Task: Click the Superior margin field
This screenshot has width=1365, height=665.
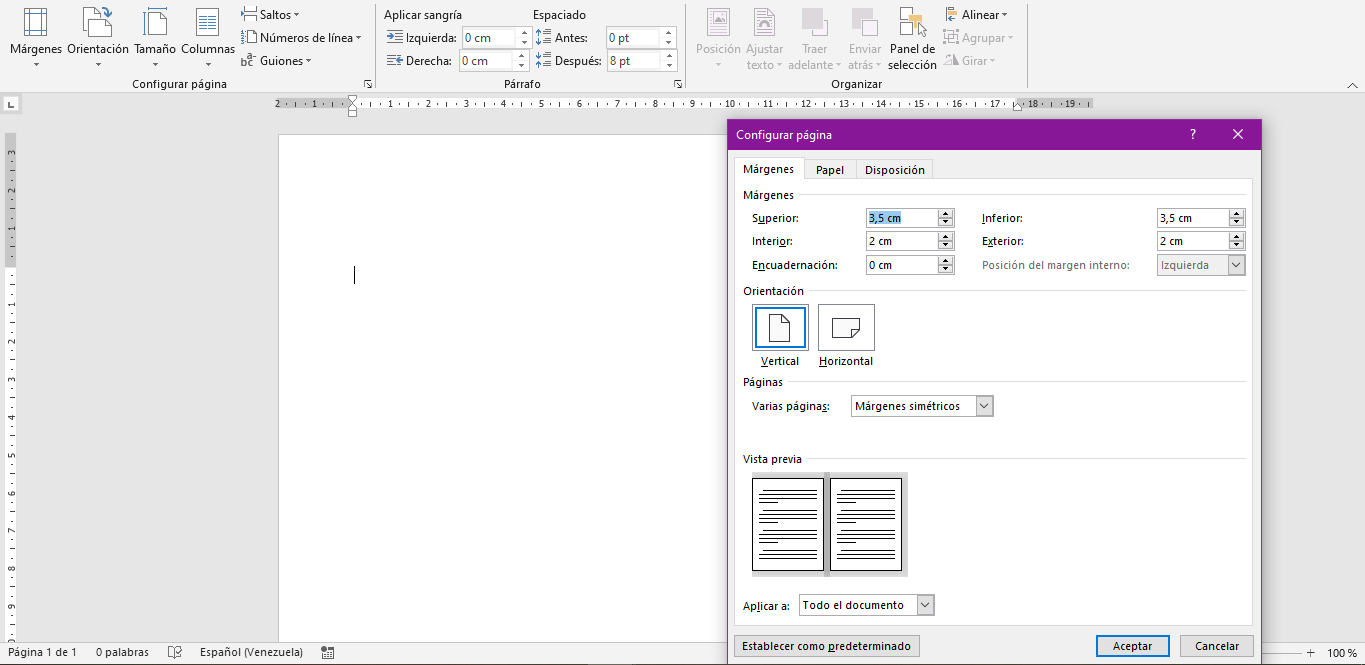Action: click(902, 218)
